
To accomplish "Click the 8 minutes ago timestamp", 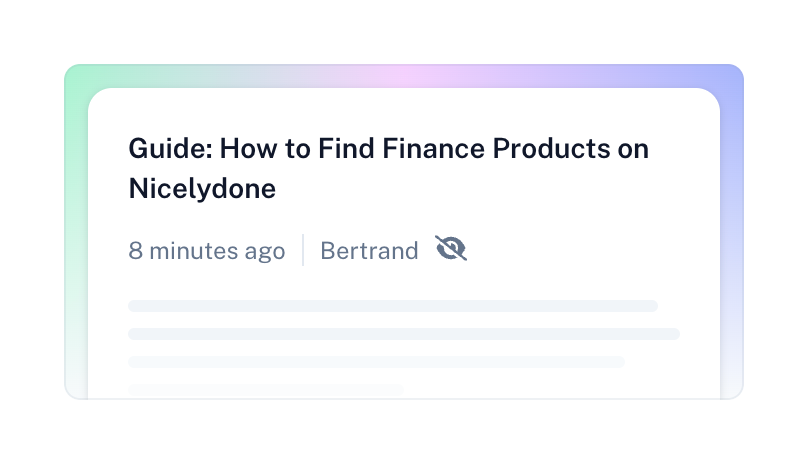I will (x=207, y=250).
